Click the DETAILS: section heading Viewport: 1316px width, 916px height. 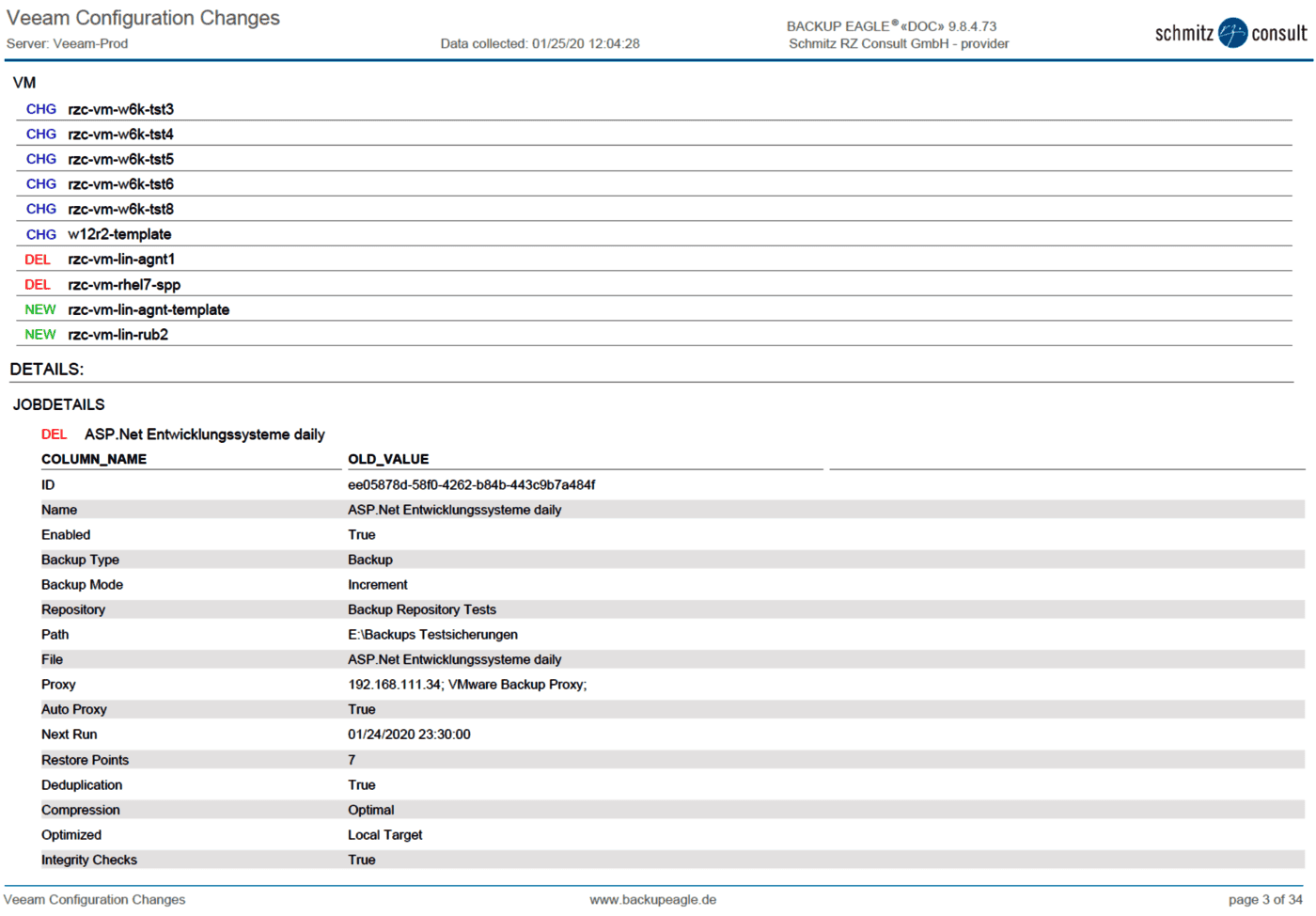pyautogui.click(x=46, y=370)
